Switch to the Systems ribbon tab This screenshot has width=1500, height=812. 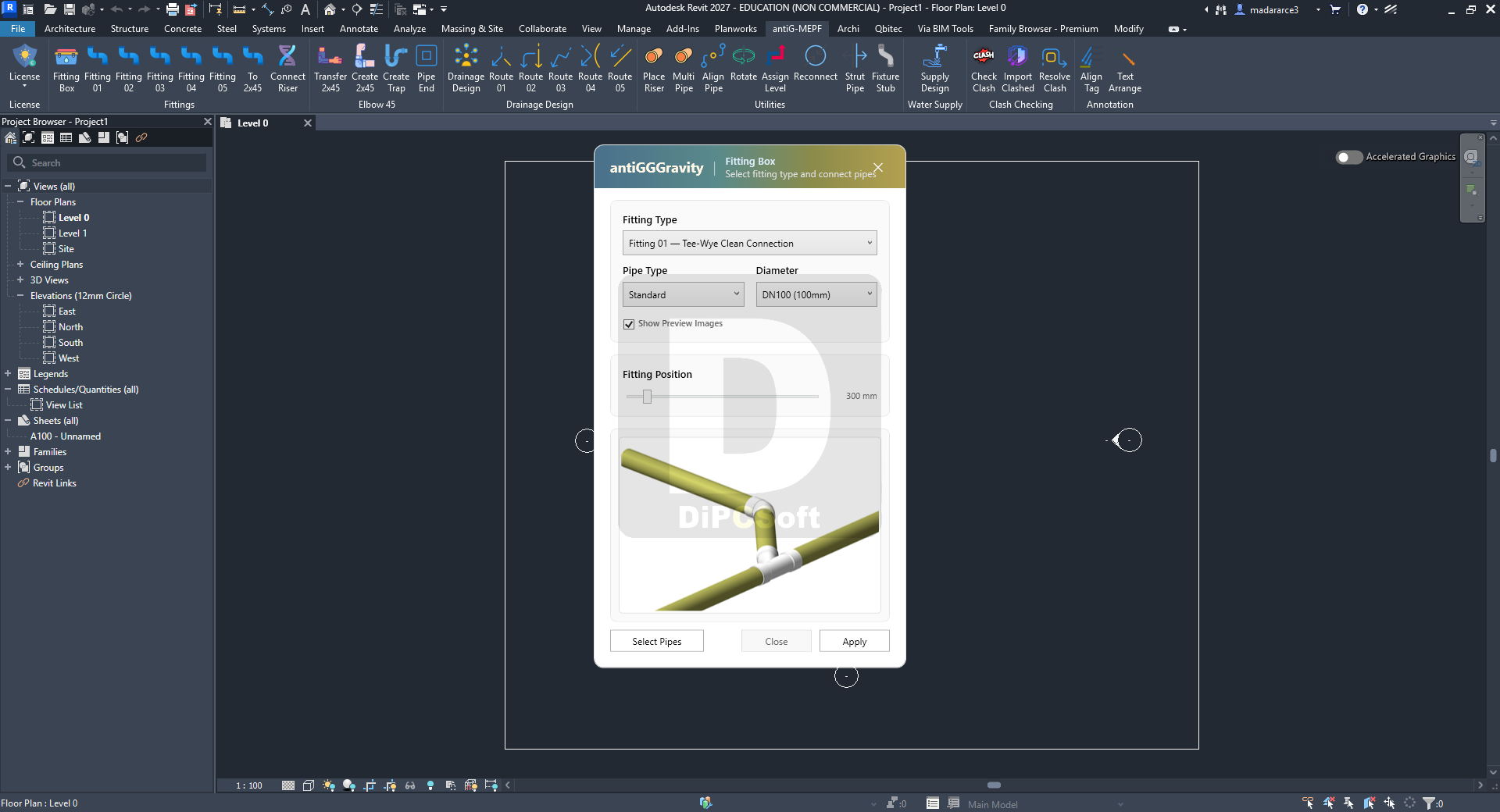269,29
